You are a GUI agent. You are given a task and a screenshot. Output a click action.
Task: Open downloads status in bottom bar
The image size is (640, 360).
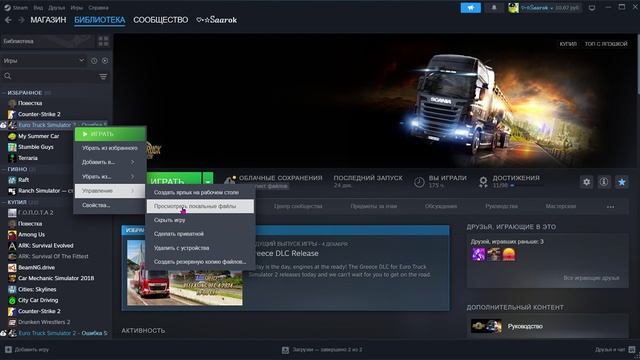tap(322, 349)
